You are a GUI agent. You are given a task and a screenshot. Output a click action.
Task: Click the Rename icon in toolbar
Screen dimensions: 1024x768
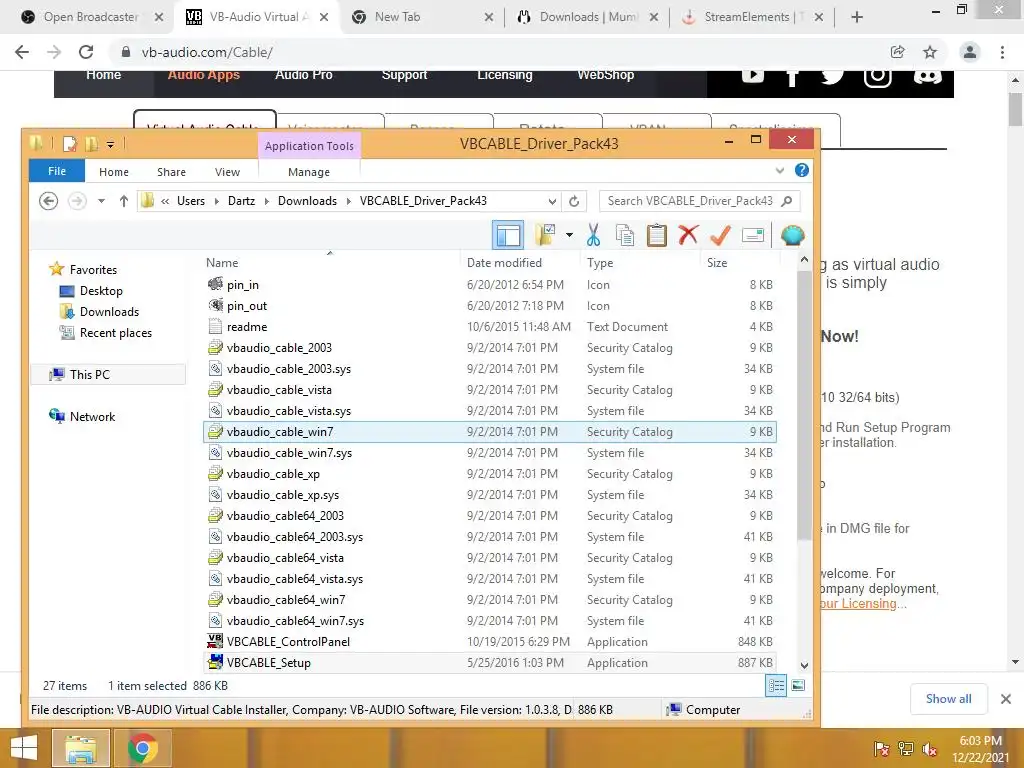click(752, 235)
